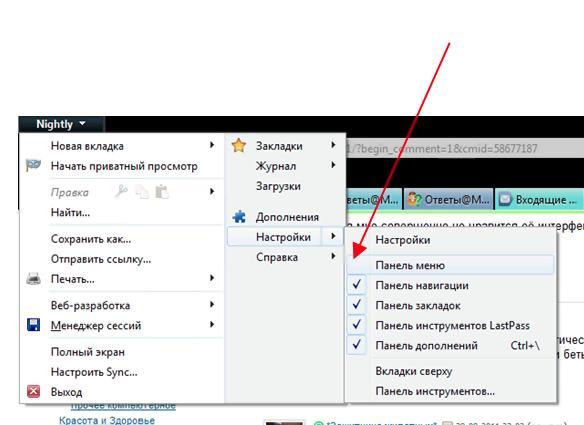Open the Nightly application menu button
Screen dimensions: 584x425
pos(61,124)
